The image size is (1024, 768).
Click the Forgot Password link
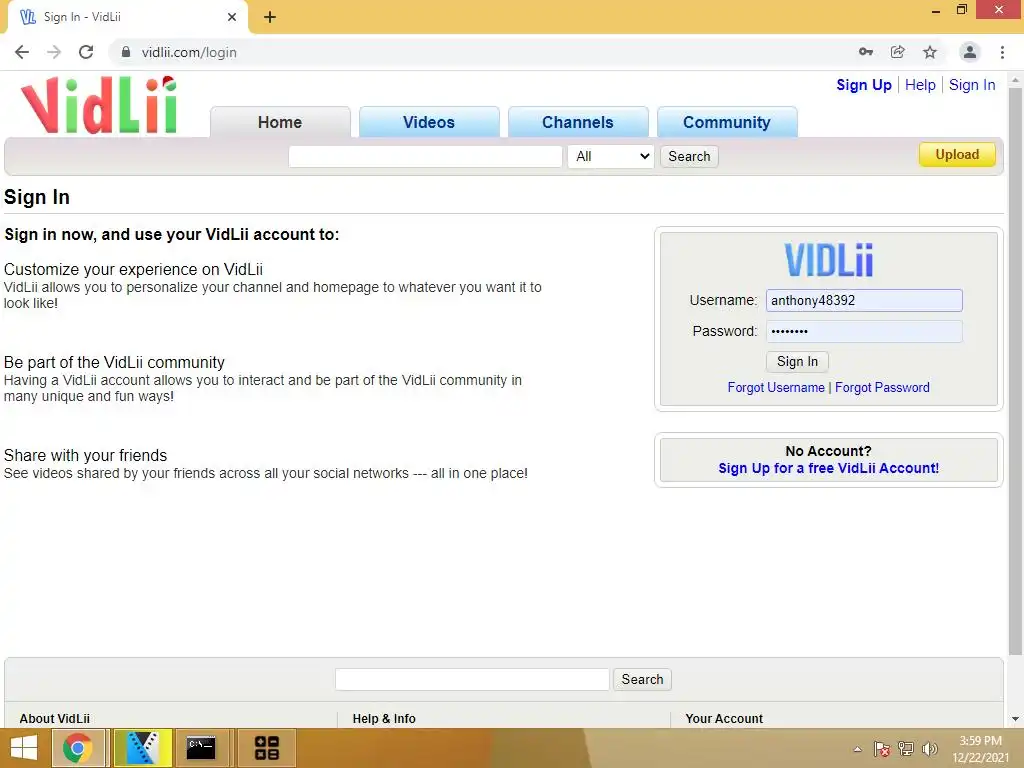coord(882,387)
